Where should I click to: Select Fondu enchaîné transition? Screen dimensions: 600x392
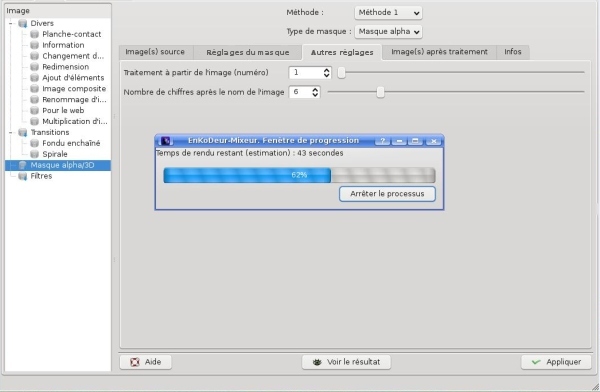tap(71, 144)
